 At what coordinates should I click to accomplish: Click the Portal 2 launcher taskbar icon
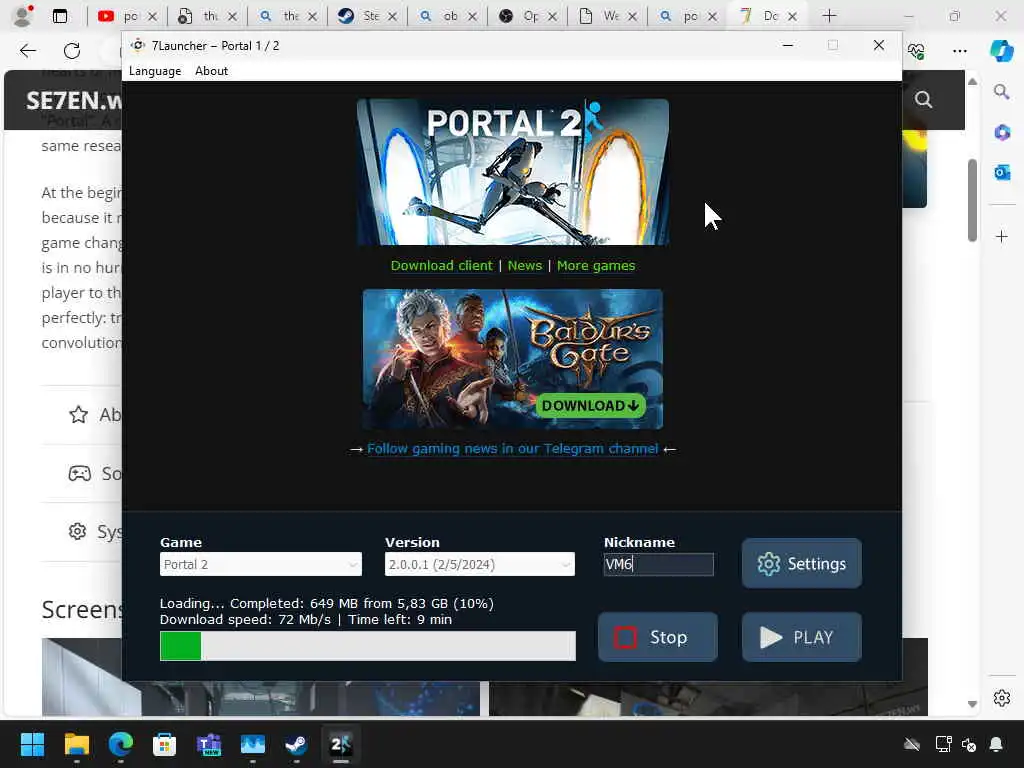tap(341, 744)
